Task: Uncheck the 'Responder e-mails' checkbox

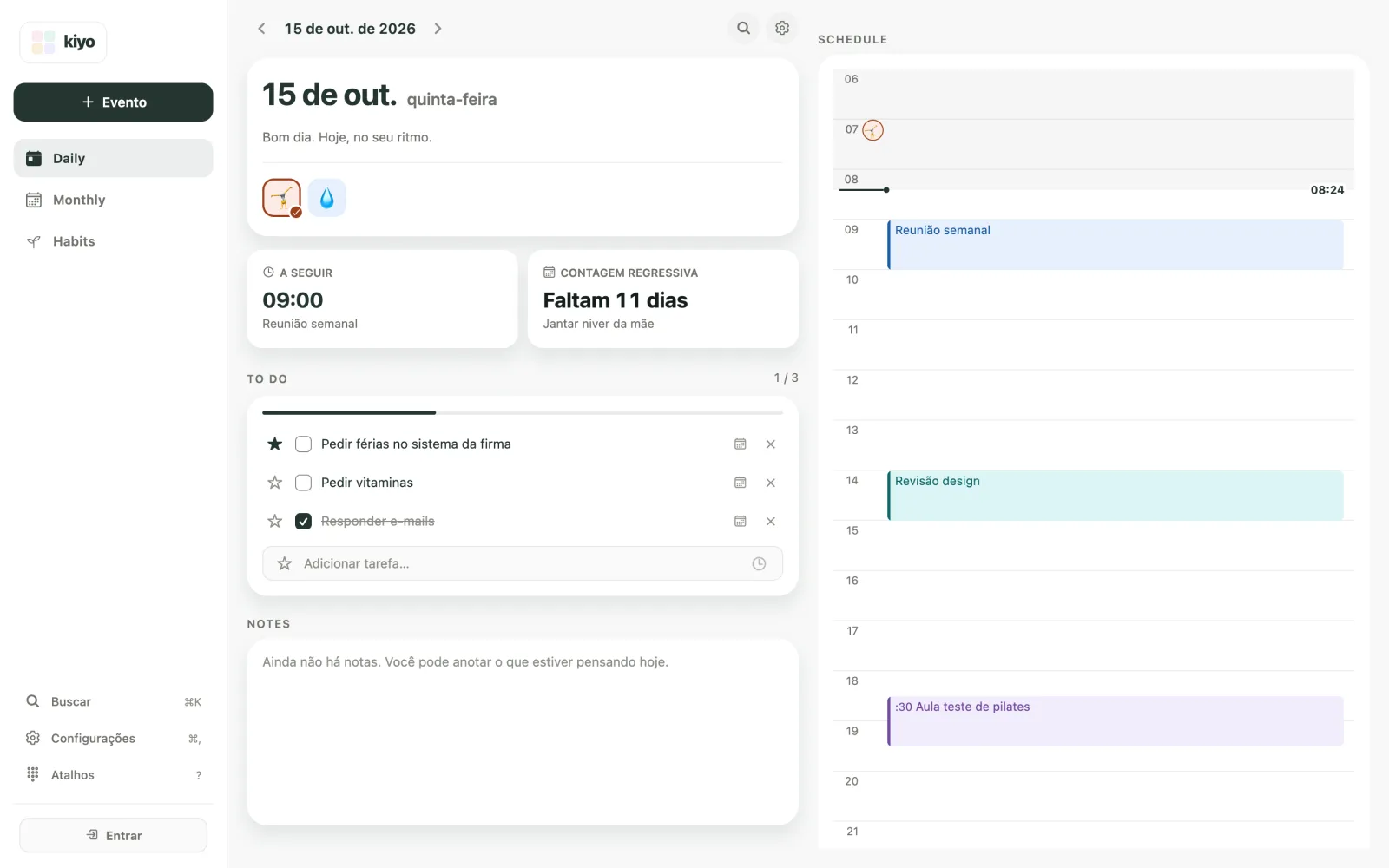Action: click(x=303, y=521)
